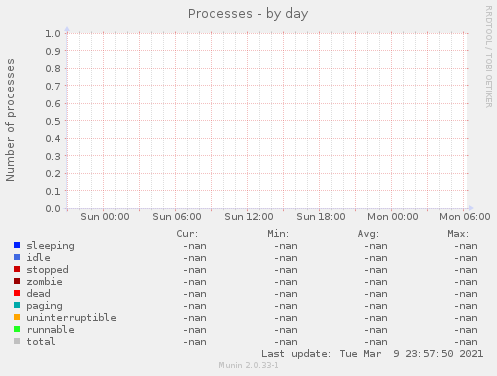Click the 'Number of processes' axis label
This screenshot has width=497, height=376.
coord(10,120)
